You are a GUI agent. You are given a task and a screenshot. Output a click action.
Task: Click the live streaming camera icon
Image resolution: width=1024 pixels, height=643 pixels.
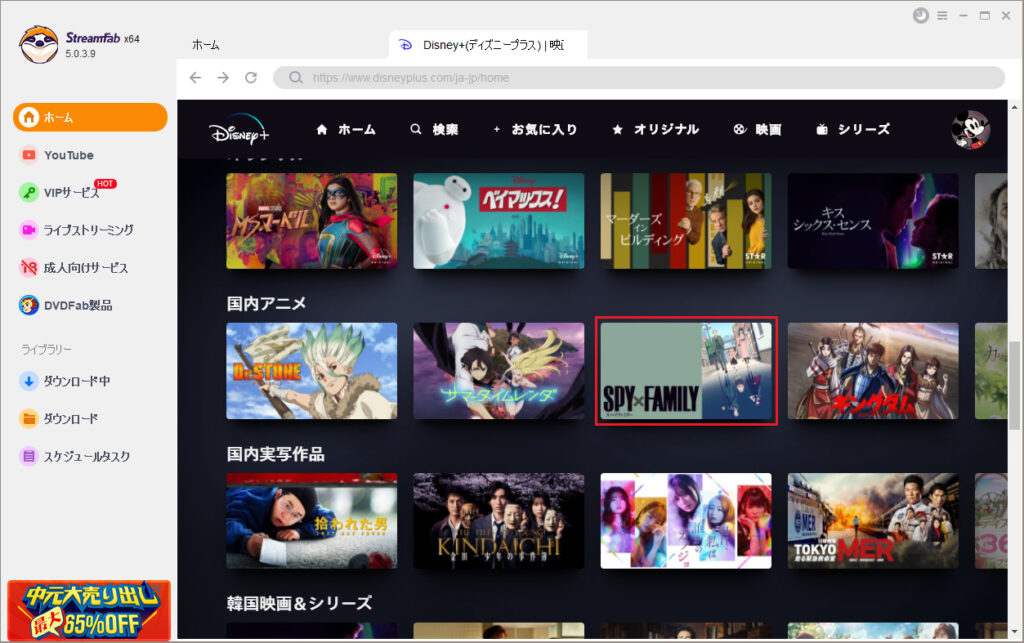pyautogui.click(x=29, y=230)
